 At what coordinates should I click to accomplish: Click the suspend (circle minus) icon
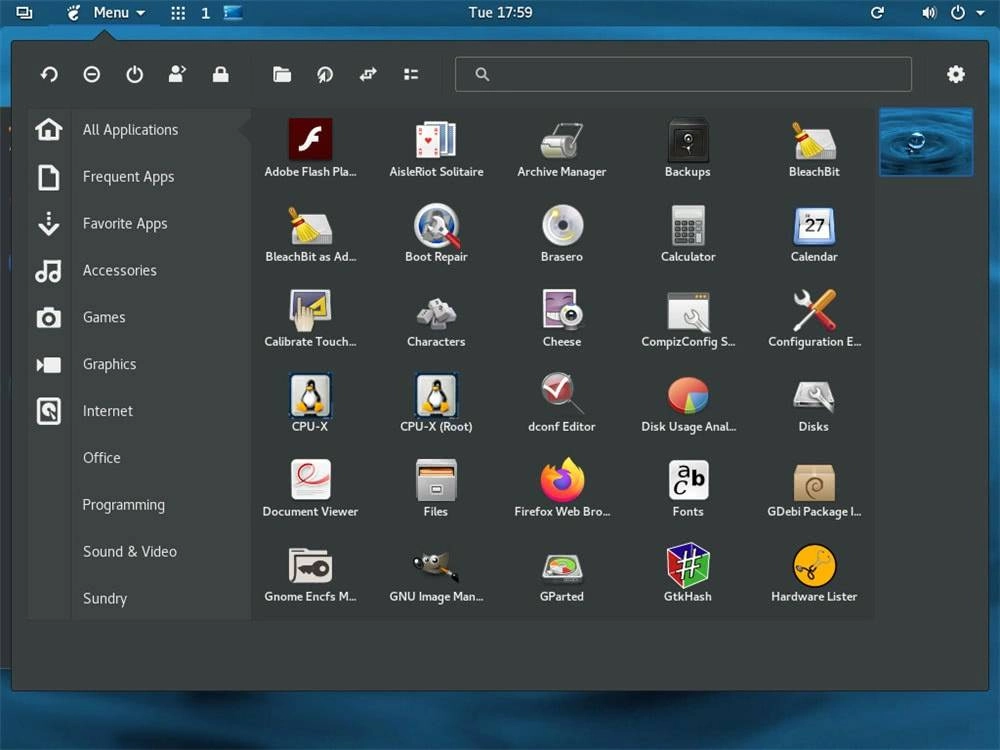(92, 75)
